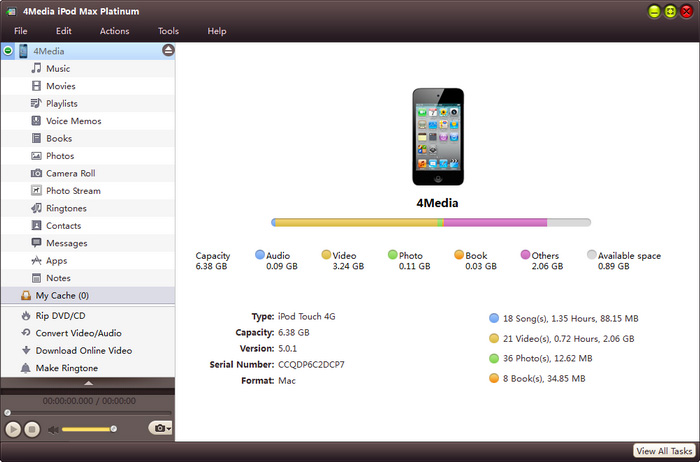The image size is (700, 462).
Task: Click the Format Mac value
Action: coord(287,380)
